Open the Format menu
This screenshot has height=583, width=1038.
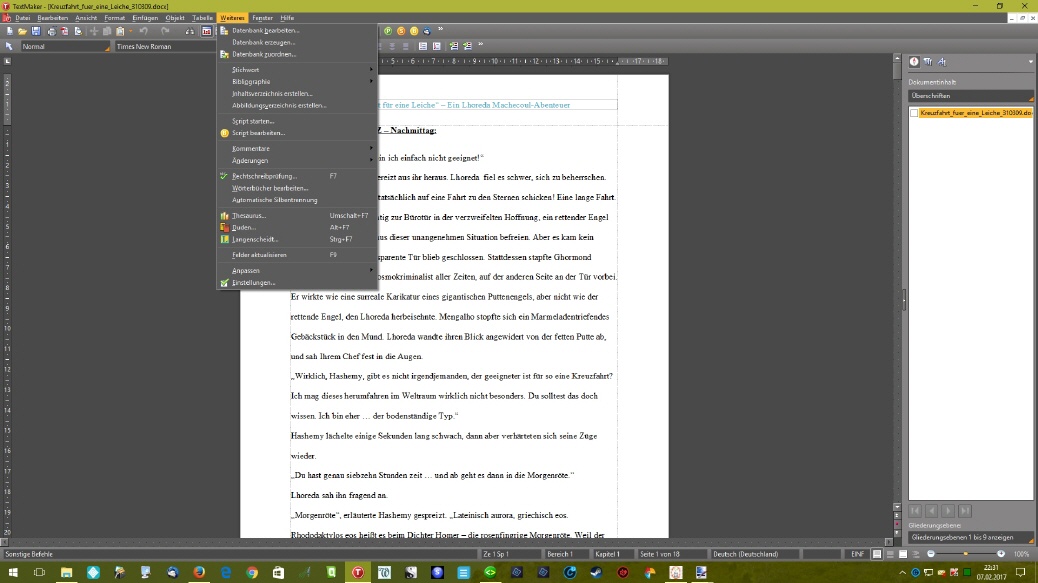coord(115,18)
